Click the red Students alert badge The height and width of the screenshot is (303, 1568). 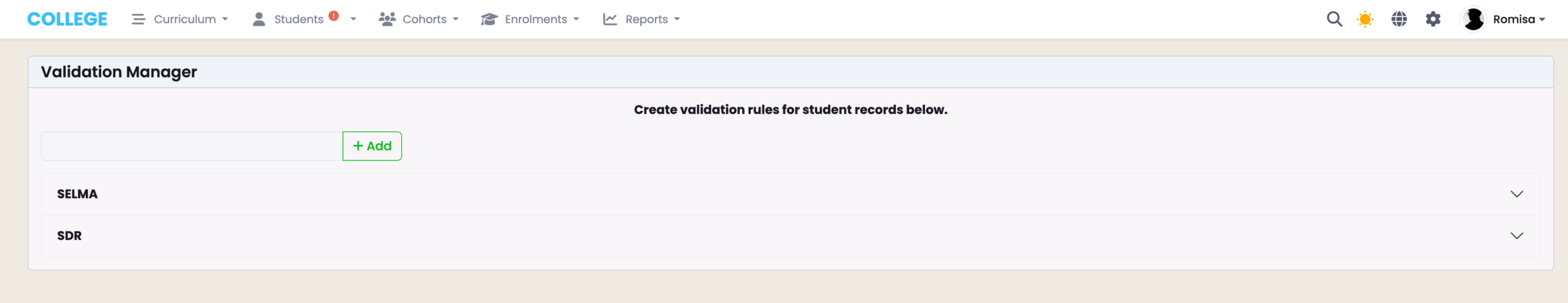coord(334,16)
